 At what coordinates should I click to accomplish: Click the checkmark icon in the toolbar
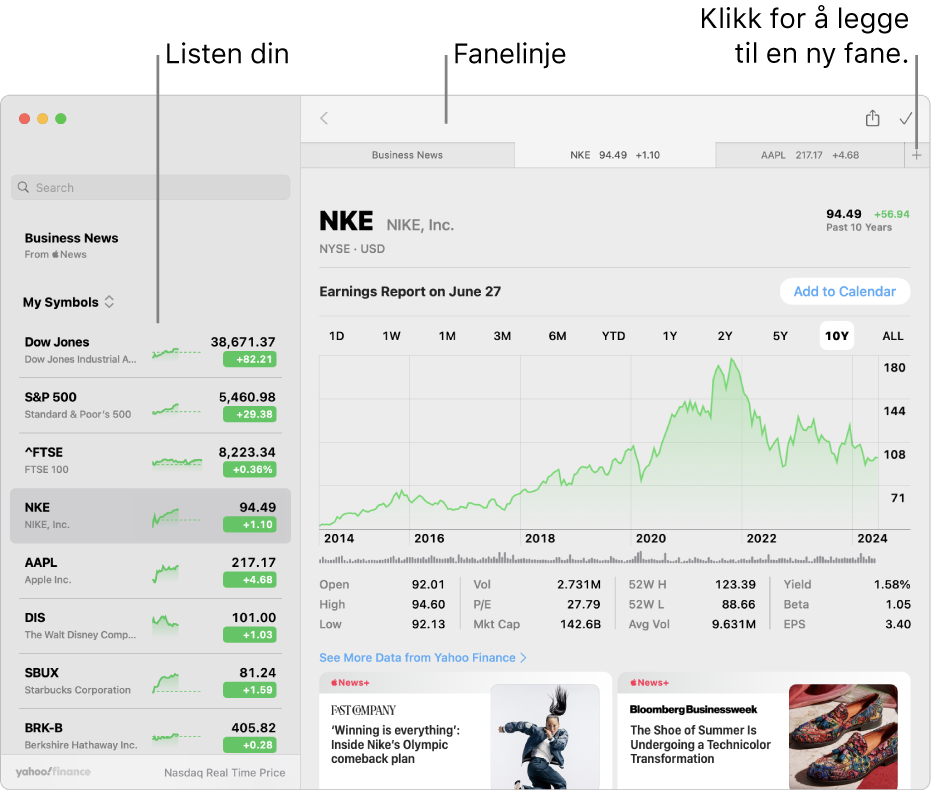[905, 119]
